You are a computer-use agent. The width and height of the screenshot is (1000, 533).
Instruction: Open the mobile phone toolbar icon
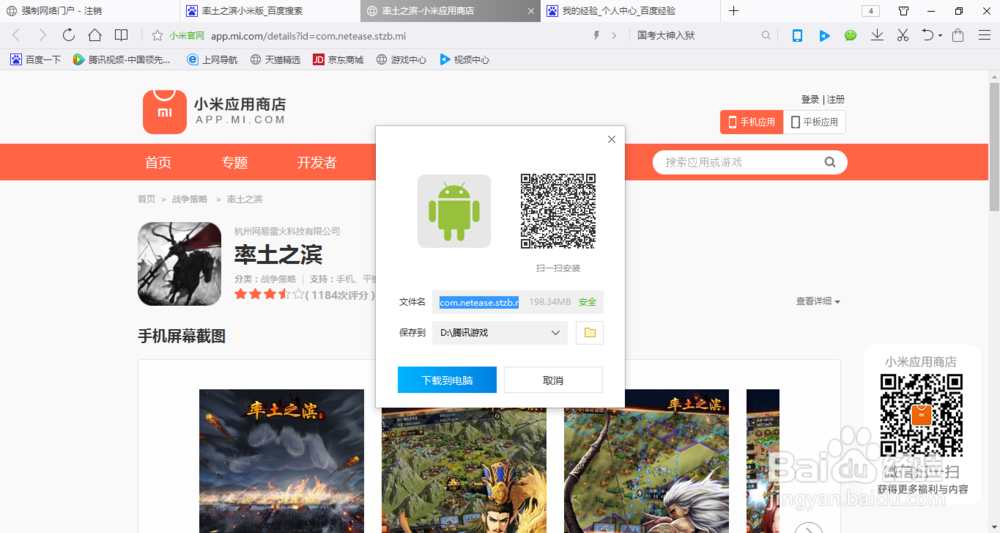(797, 36)
